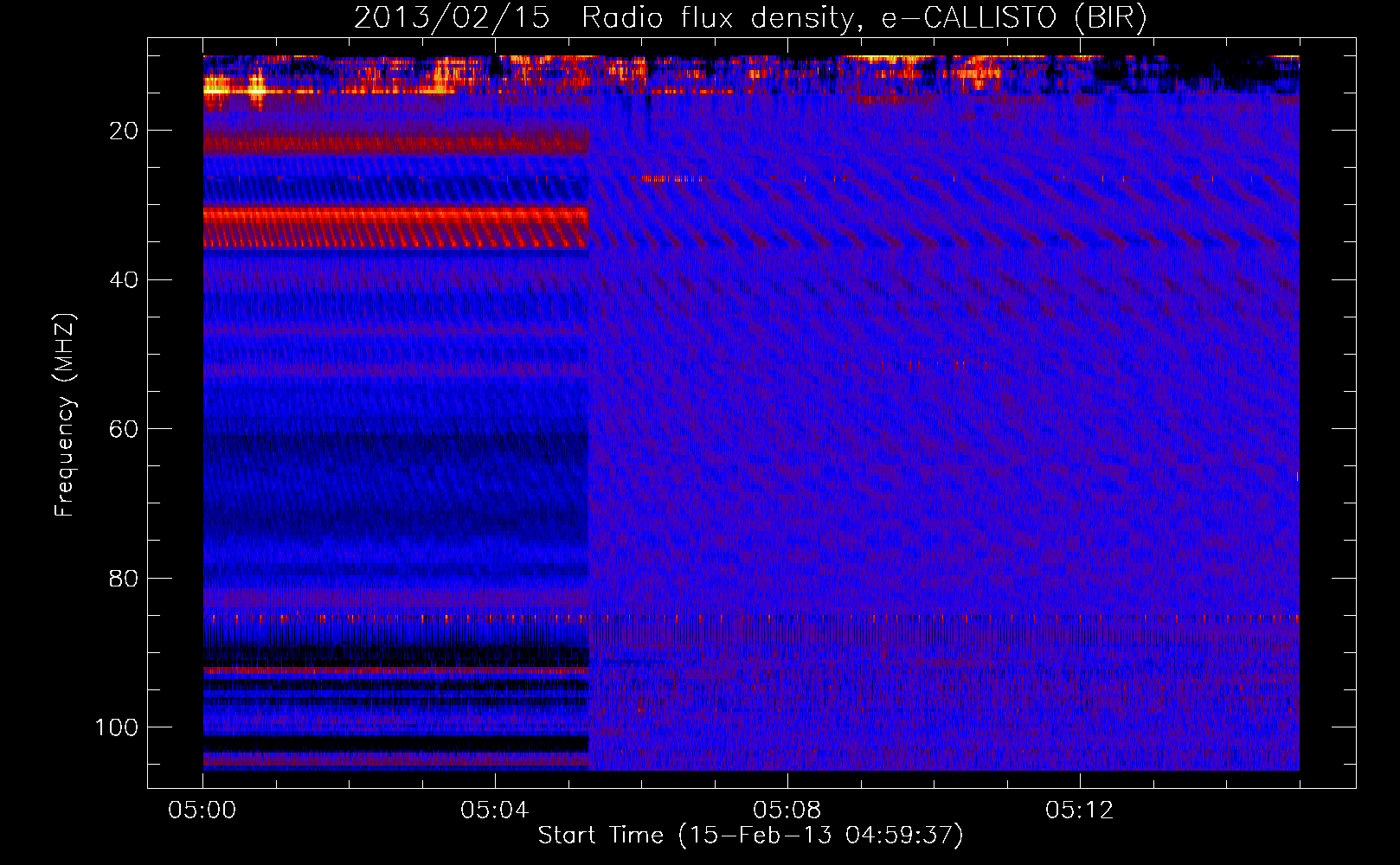Click the 'Frequency (MHZ)' axis label
This screenshot has width=1400, height=865.
tap(65, 415)
